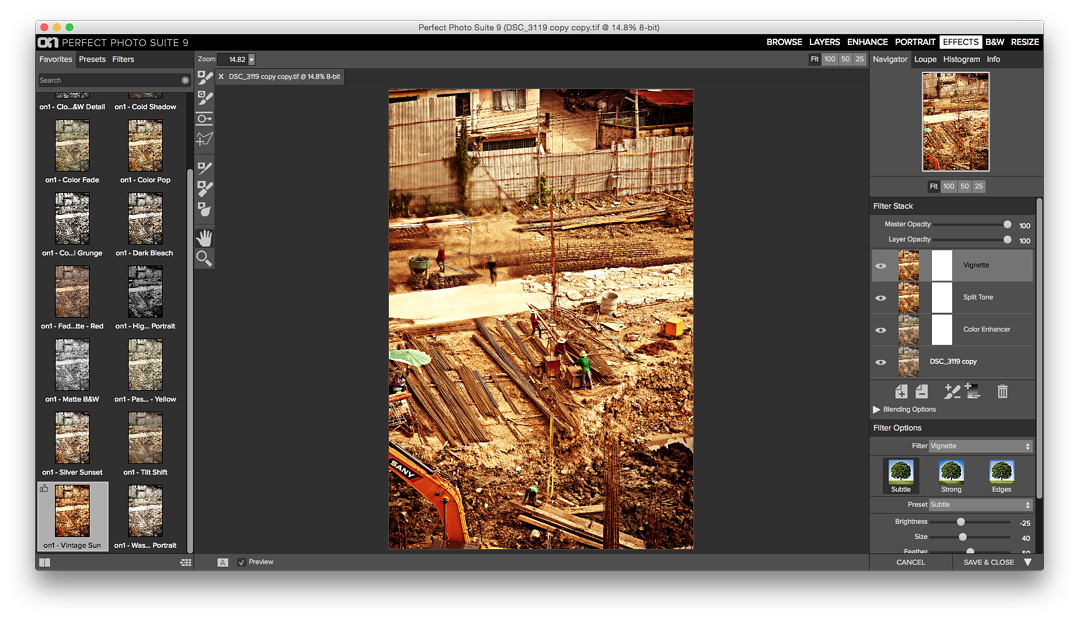This screenshot has width=1079, height=621.
Task: Close the DSC_3119 copy copy.tif document tab
Action: (221, 76)
